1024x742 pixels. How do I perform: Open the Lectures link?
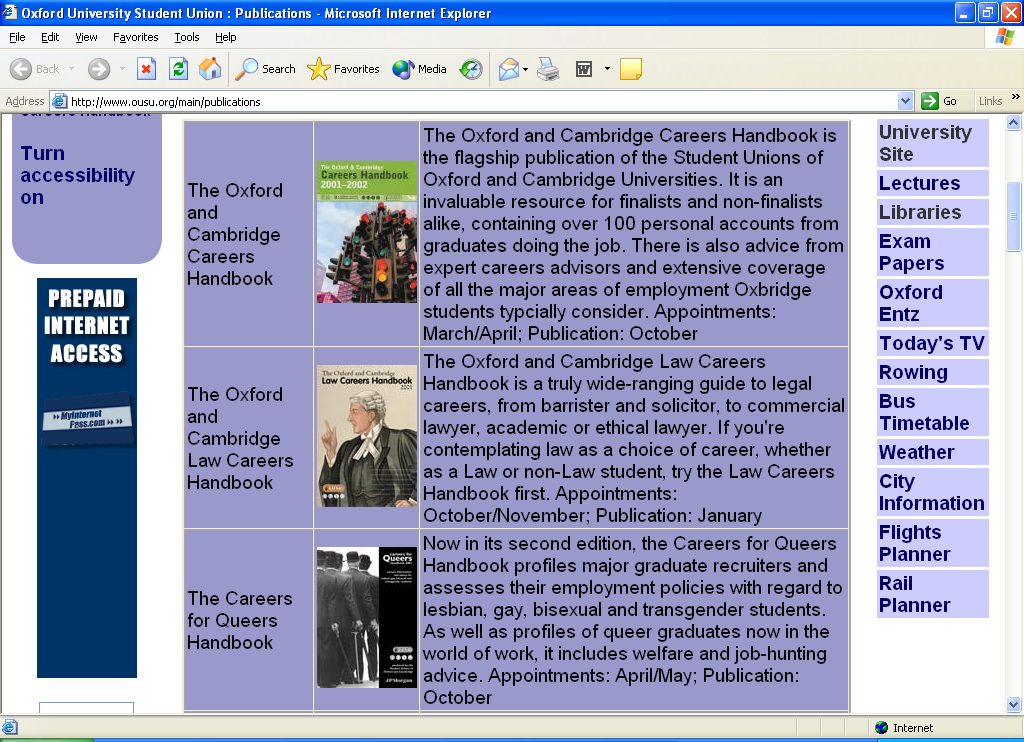pos(932,183)
